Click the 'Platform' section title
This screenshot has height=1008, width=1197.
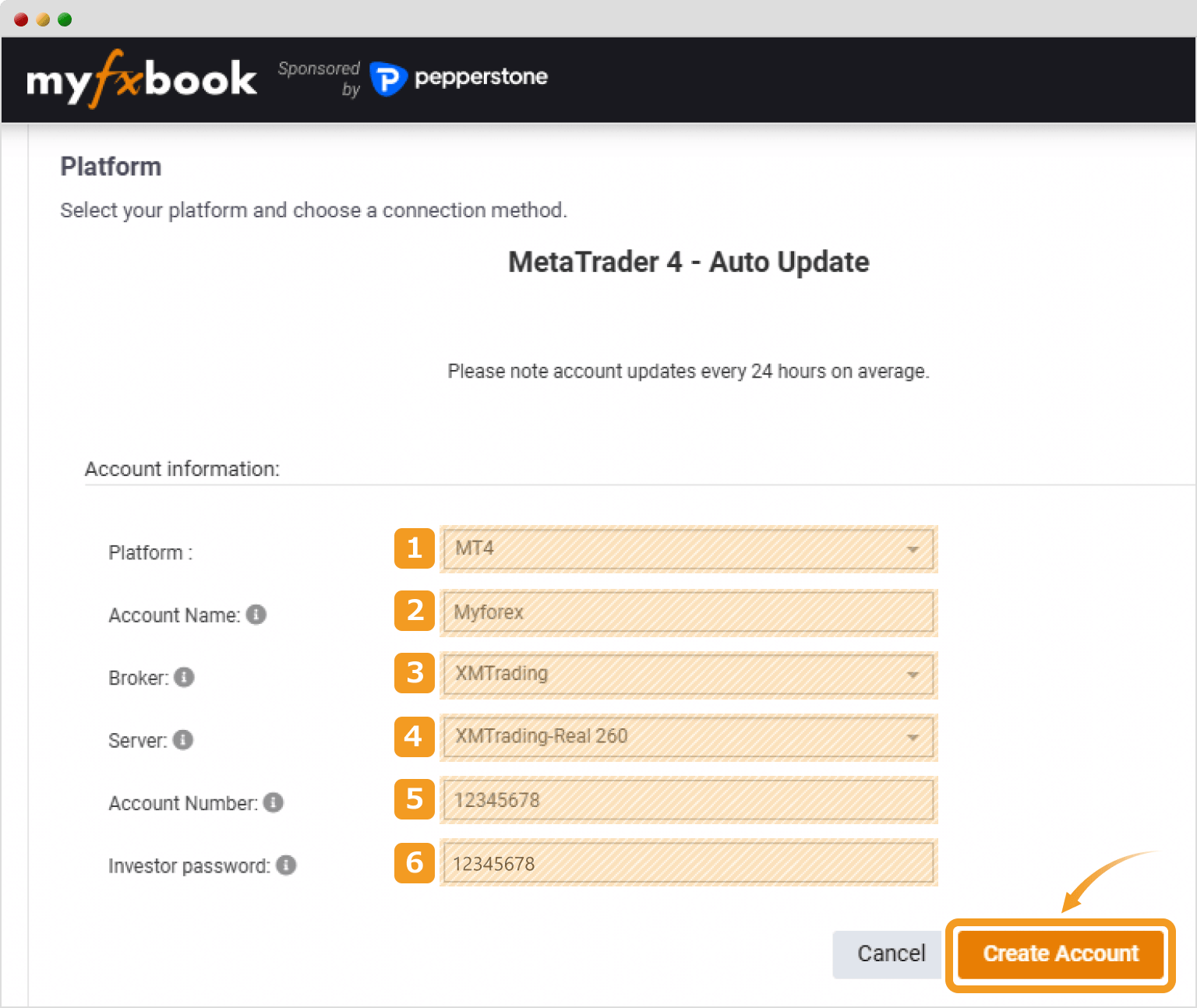point(111,167)
